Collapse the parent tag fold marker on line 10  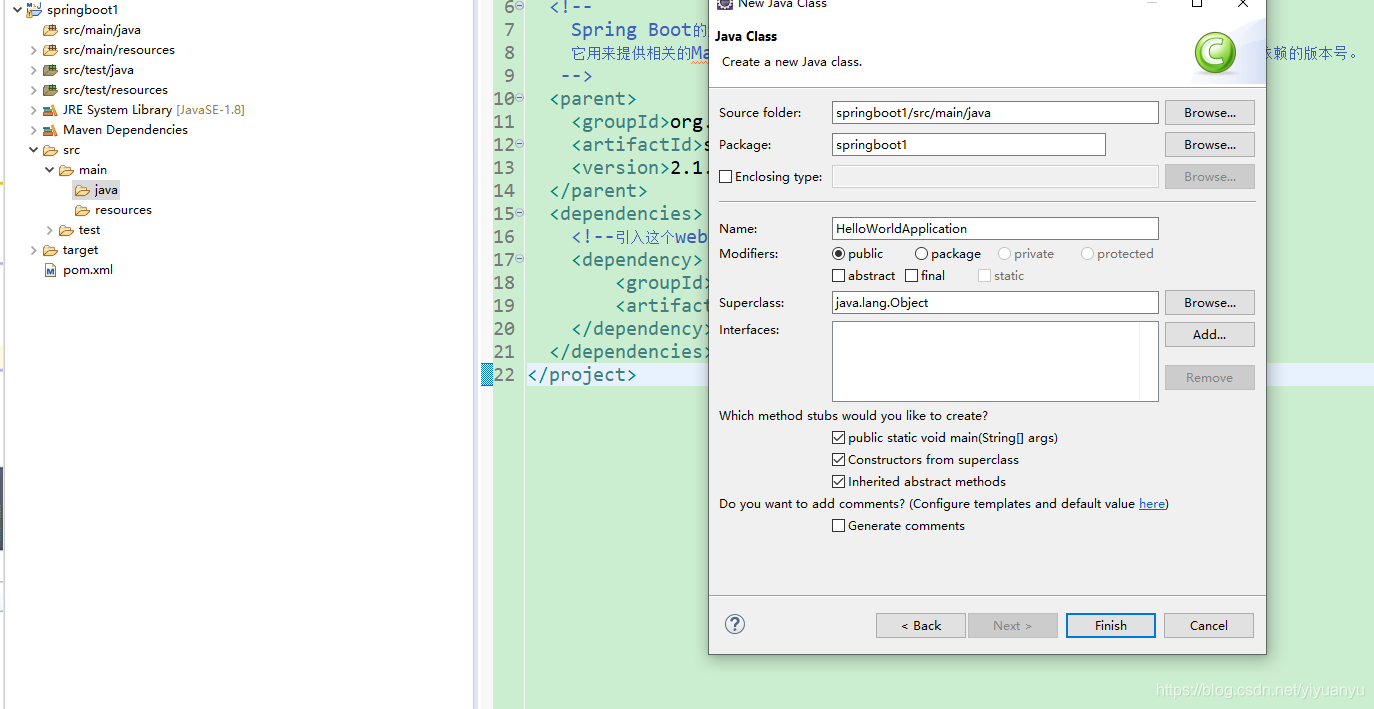520,98
